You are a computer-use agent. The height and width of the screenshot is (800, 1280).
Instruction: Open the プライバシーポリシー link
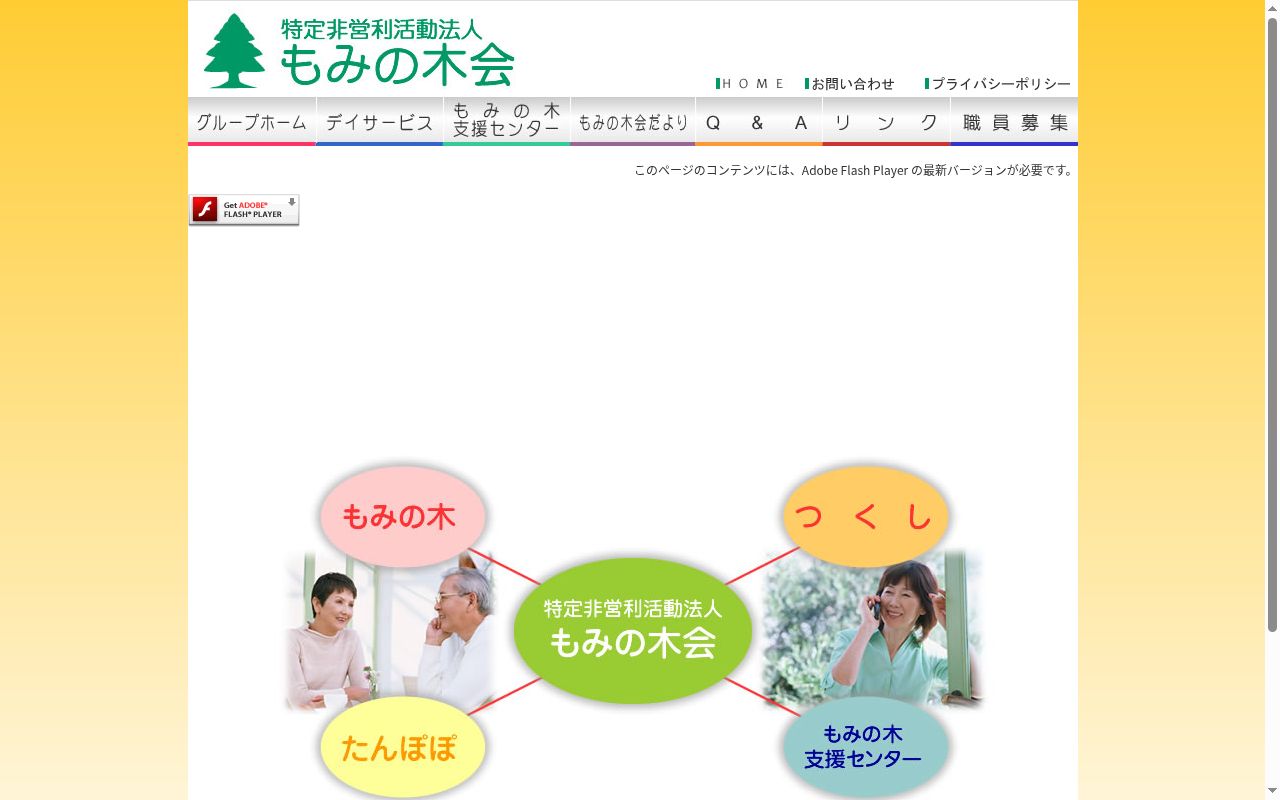tap(998, 84)
